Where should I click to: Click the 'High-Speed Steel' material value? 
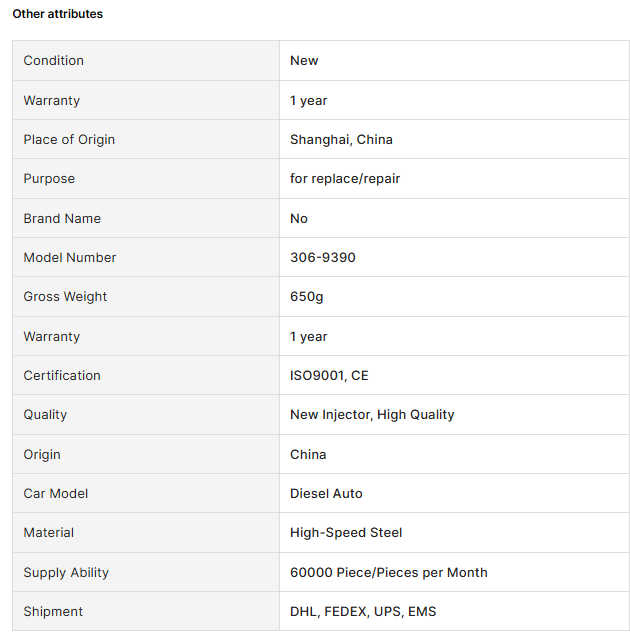tap(346, 533)
